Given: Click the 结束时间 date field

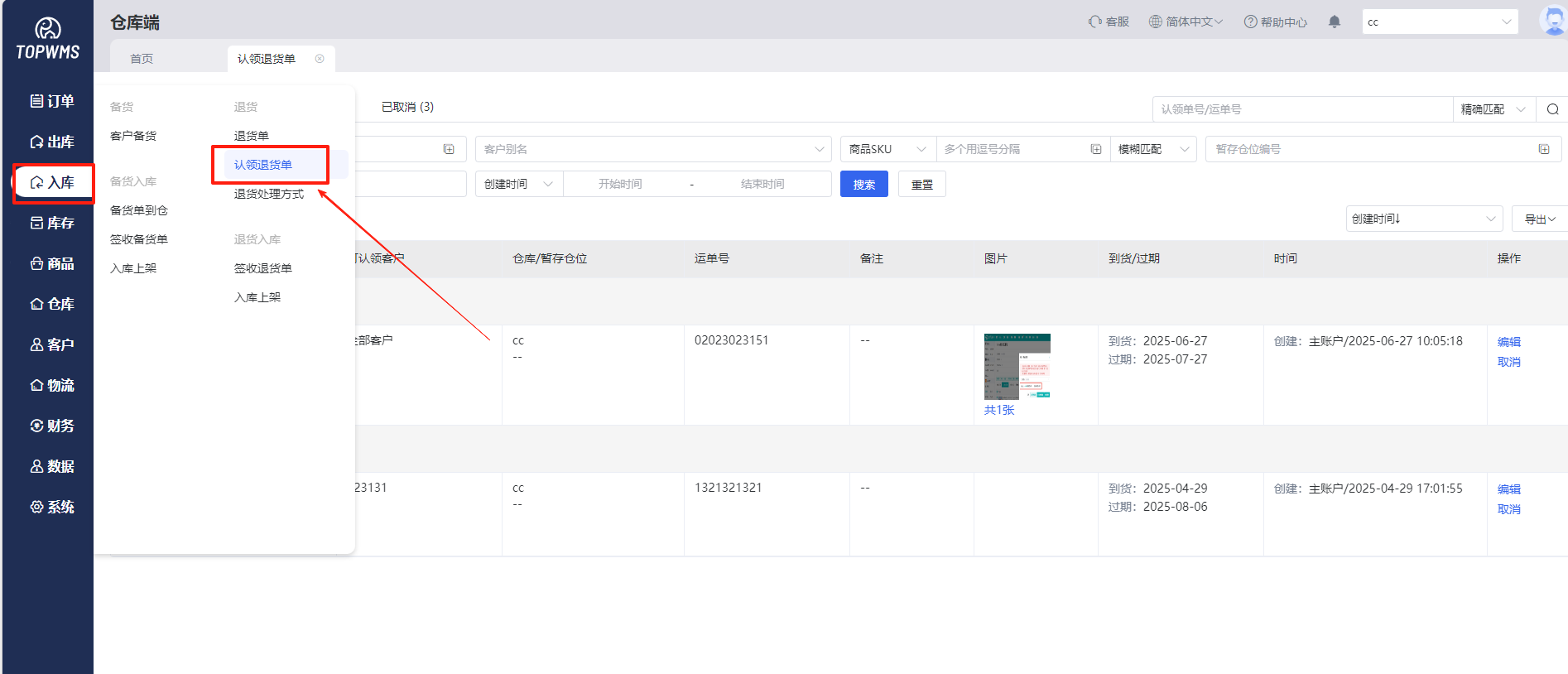Looking at the screenshot, I should (762, 184).
